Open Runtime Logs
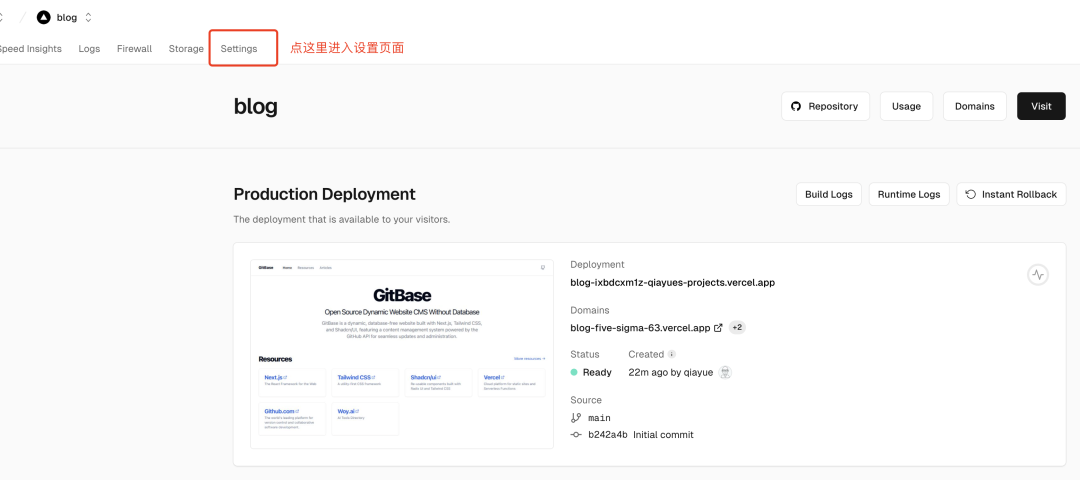The image size is (1080, 480). pyautogui.click(x=908, y=194)
